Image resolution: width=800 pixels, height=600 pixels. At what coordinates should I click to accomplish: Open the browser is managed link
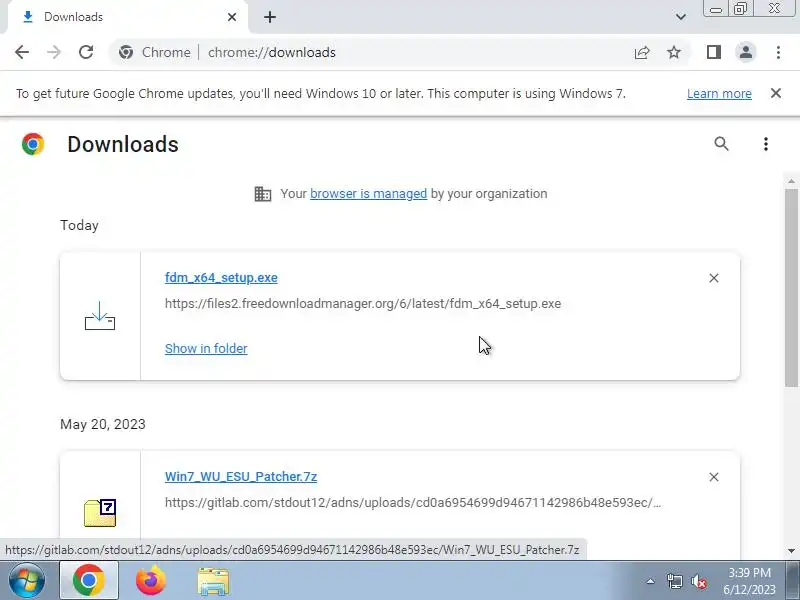pos(368,194)
